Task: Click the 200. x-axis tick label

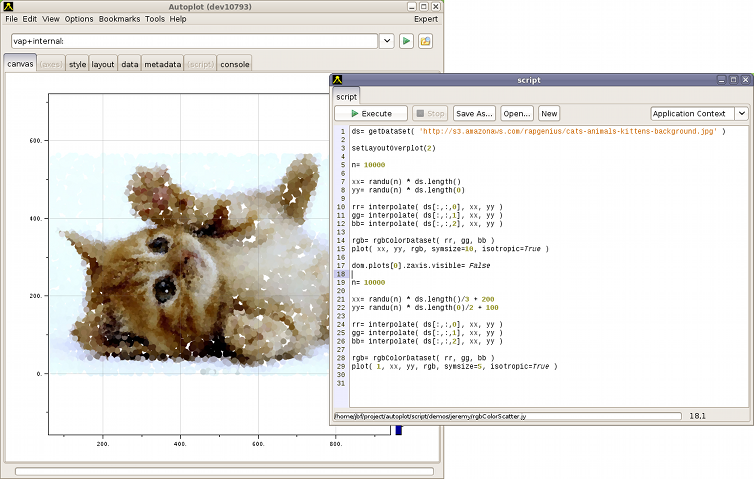Action: 102,444
